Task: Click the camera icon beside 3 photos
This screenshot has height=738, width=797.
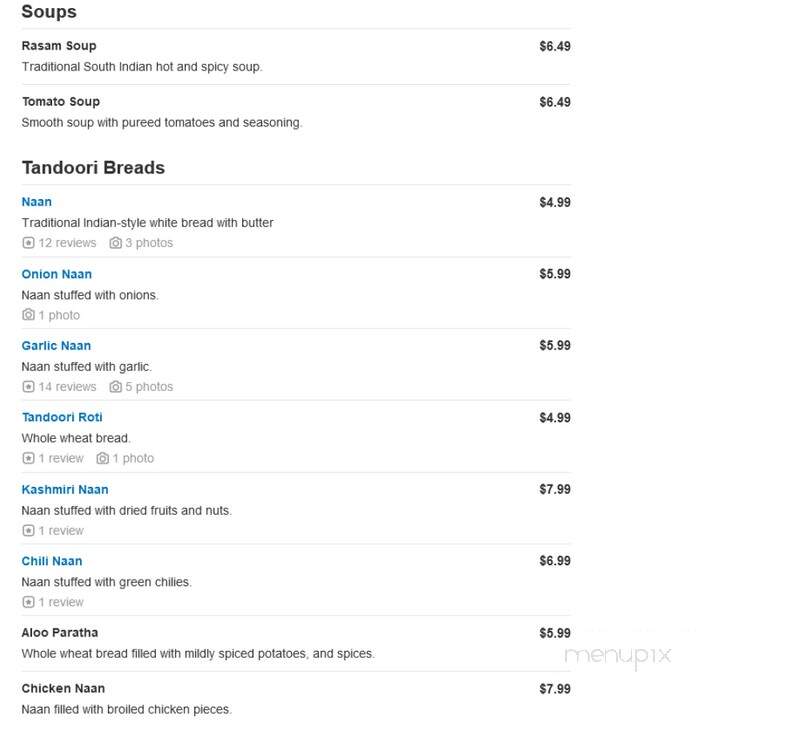Action: coord(115,243)
